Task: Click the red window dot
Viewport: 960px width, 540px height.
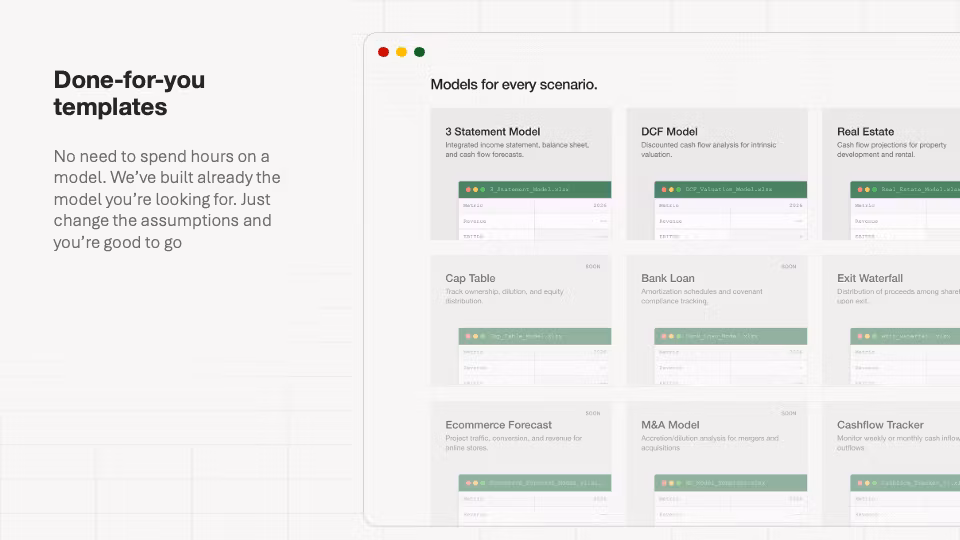Action: [383, 52]
